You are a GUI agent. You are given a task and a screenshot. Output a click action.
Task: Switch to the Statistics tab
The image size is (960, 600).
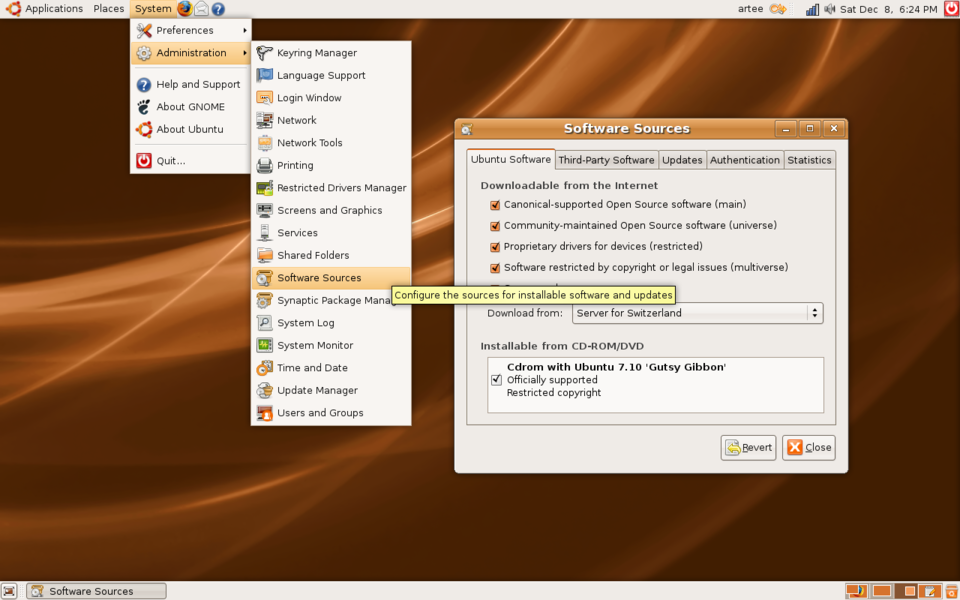coord(809,160)
